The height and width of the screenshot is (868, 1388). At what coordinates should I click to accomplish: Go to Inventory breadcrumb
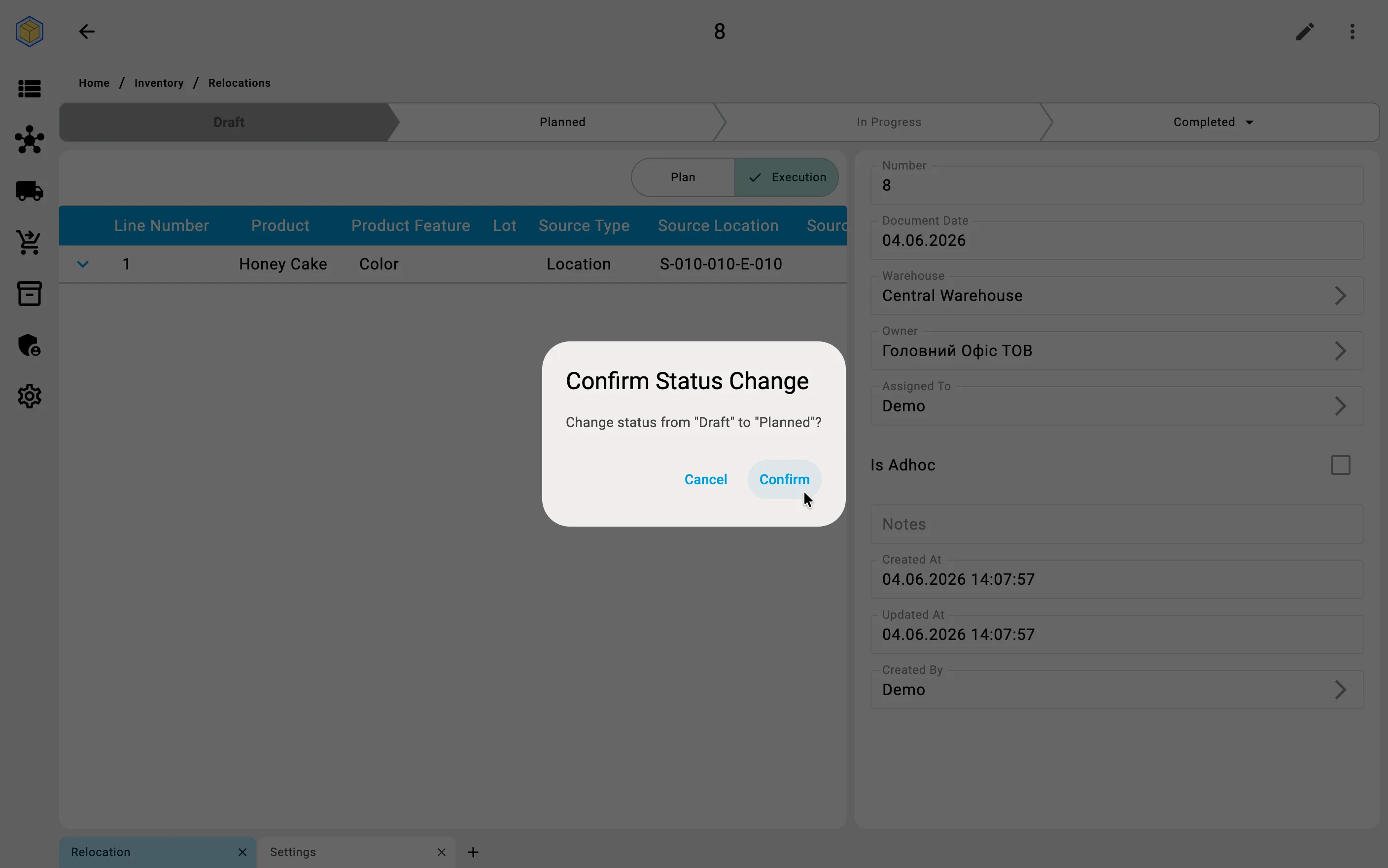[x=159, y=83]
